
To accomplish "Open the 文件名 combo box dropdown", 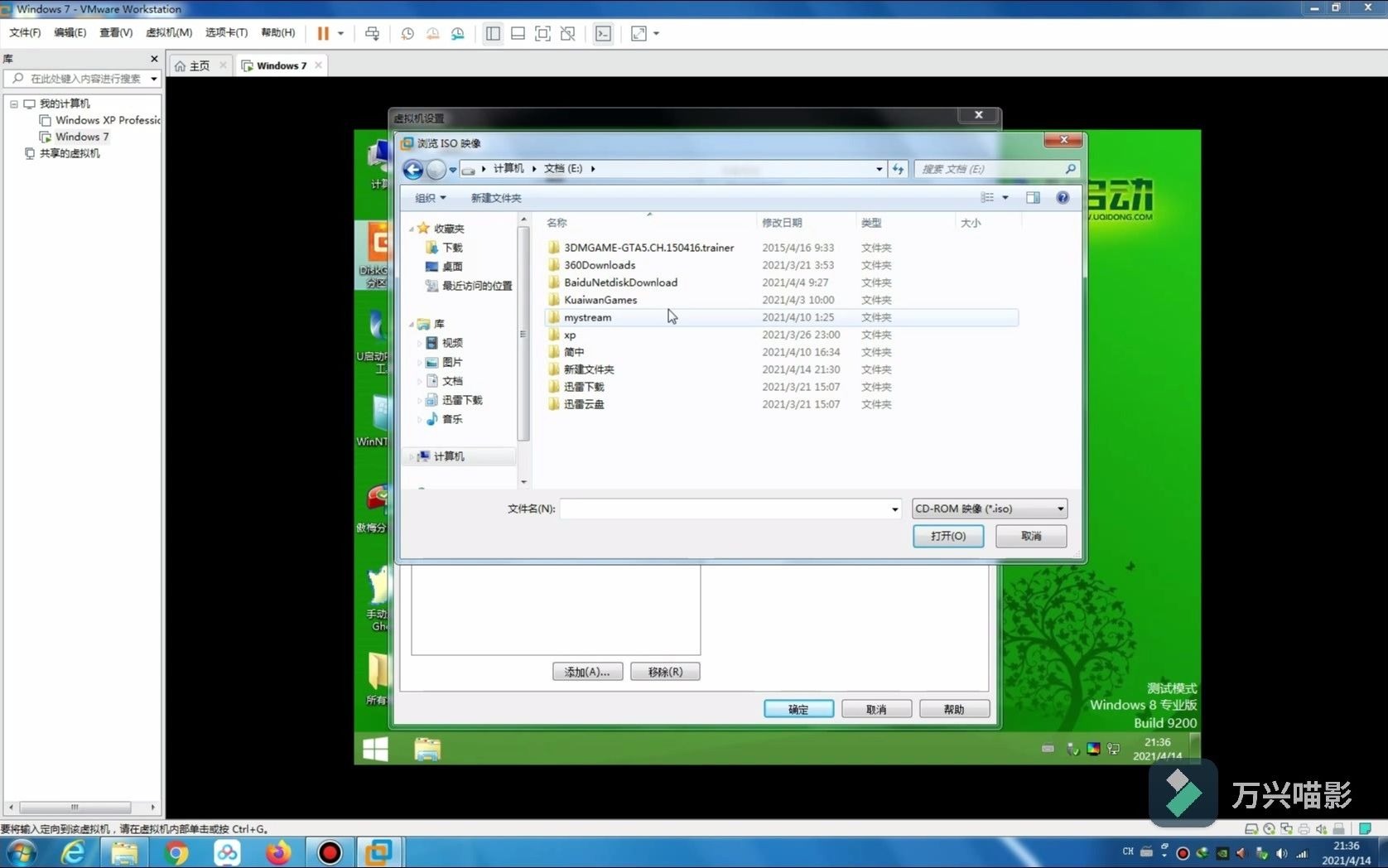I will point(894,509).
